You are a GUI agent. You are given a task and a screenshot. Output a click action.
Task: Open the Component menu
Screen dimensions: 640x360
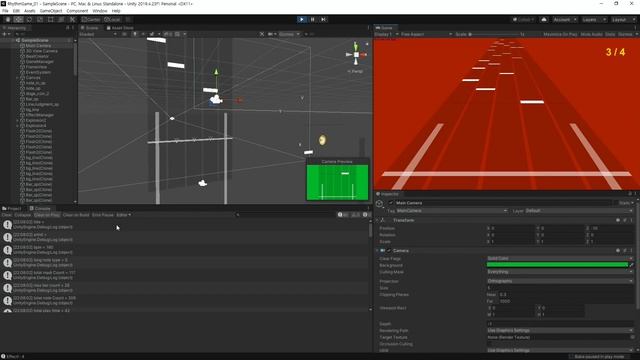point(77,11)
